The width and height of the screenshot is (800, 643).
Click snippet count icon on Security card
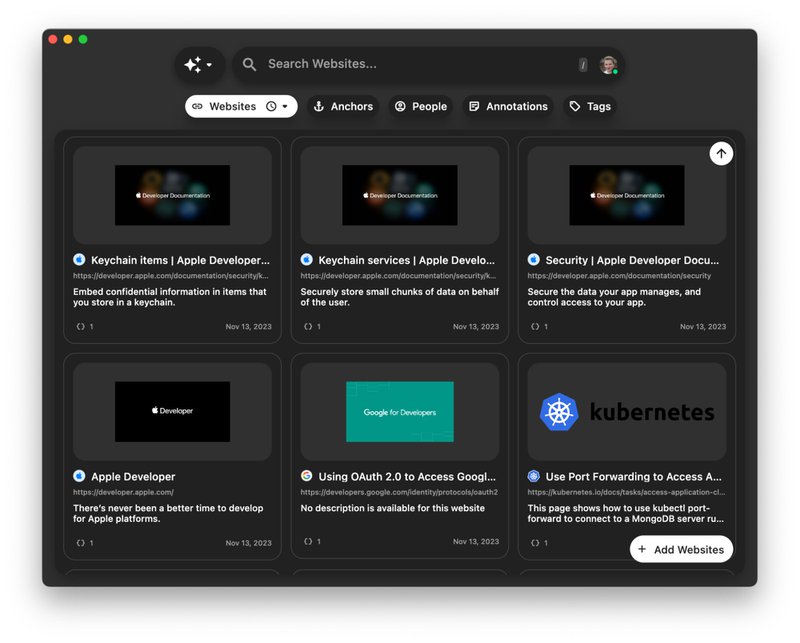[x=535, y=327]
